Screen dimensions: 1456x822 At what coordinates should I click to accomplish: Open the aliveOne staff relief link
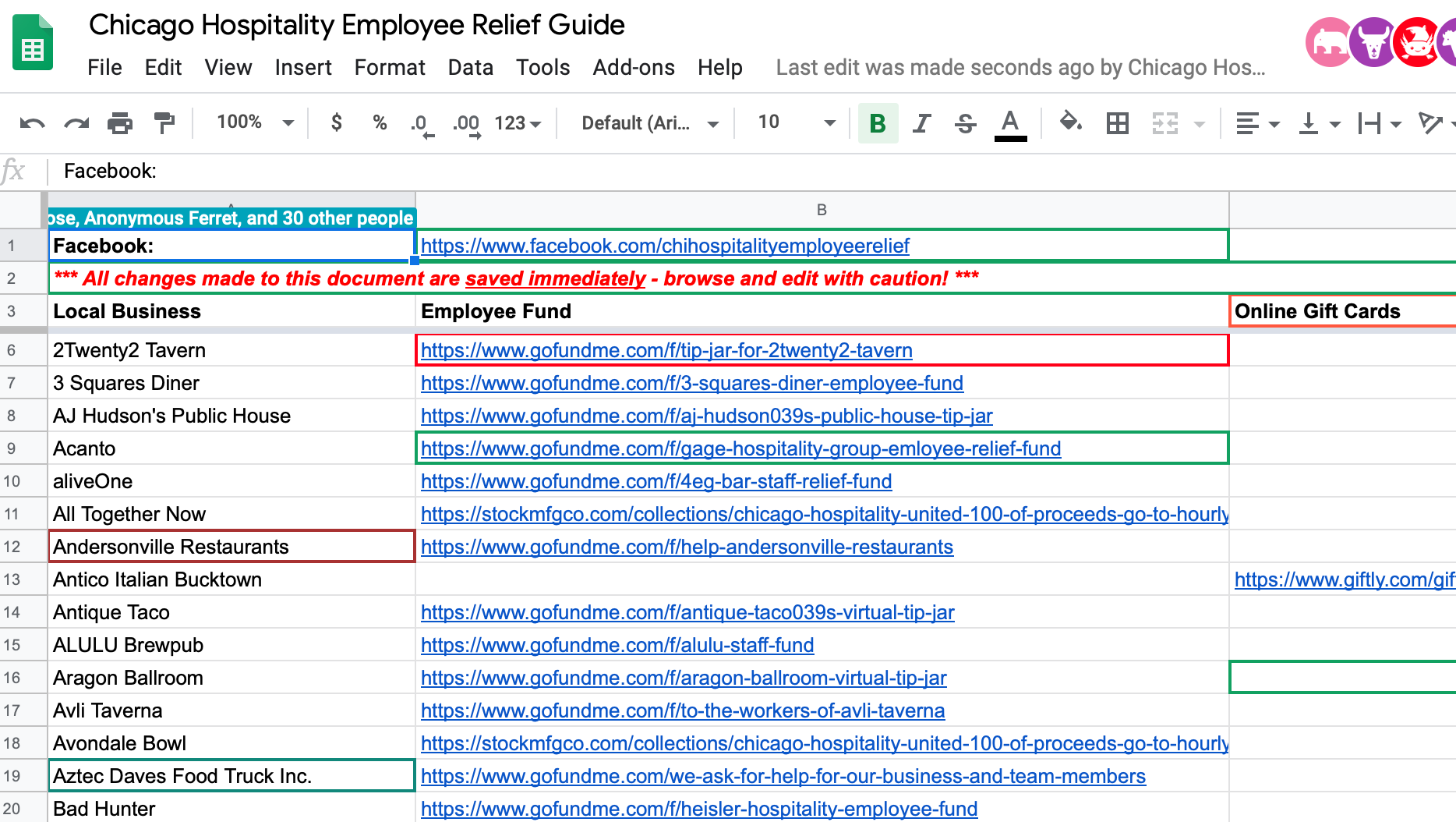pos(656,482)
